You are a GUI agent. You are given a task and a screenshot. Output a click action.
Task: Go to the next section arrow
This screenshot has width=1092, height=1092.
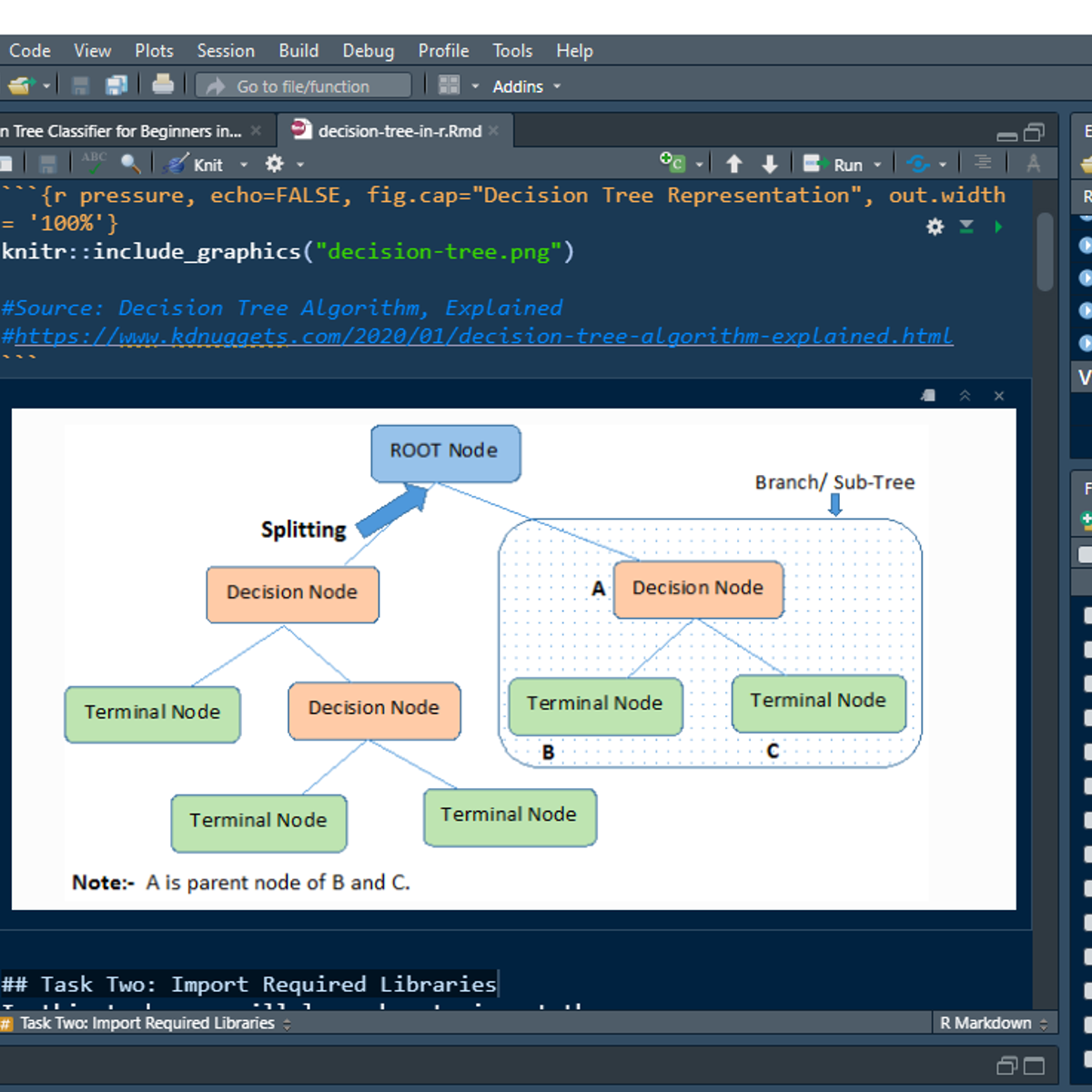770,164
